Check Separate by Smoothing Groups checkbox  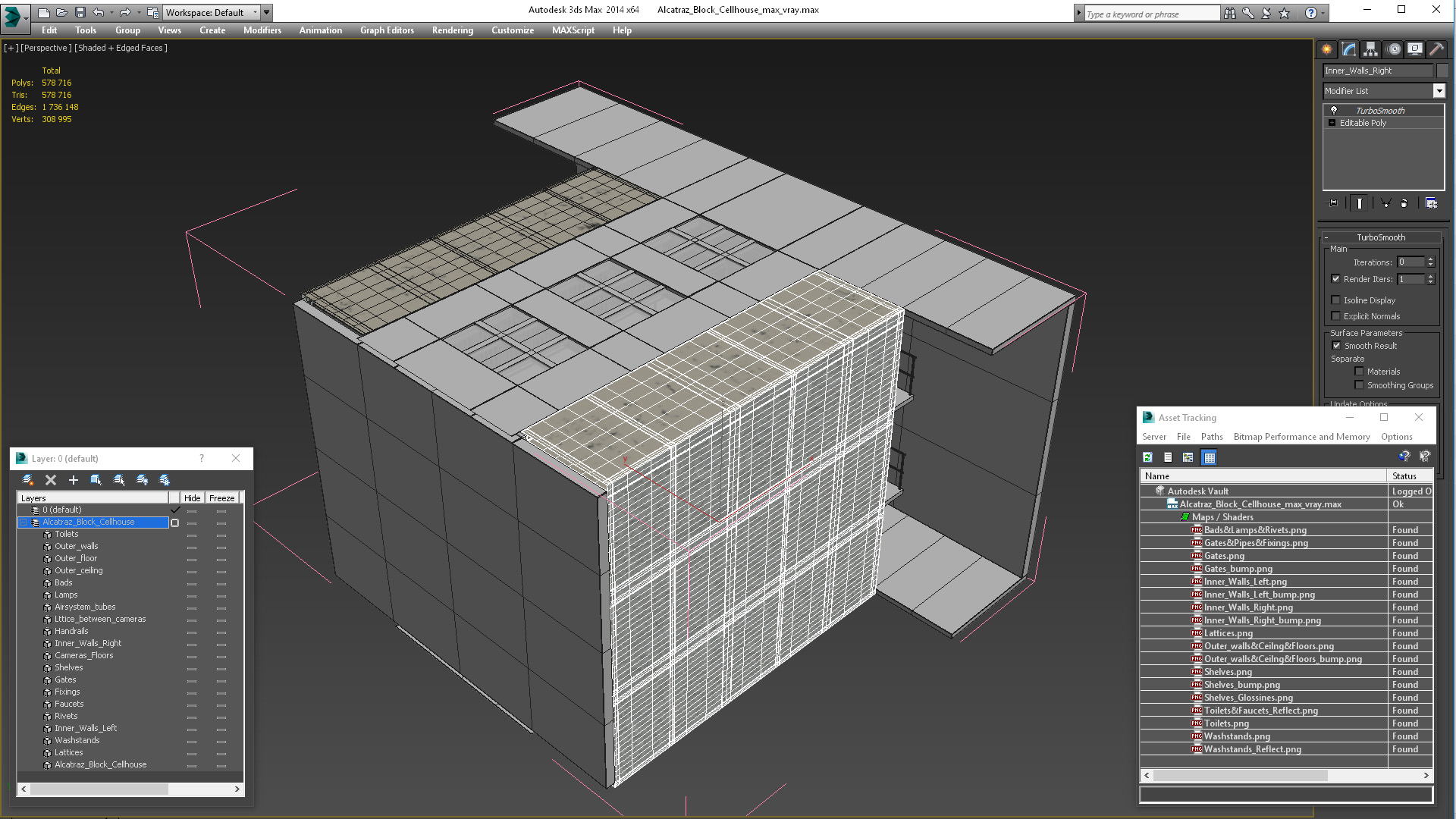(1360, 385)
